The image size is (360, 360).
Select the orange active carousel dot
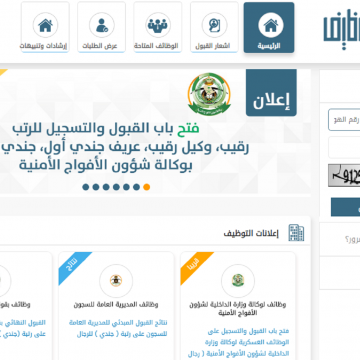(146, 187)
